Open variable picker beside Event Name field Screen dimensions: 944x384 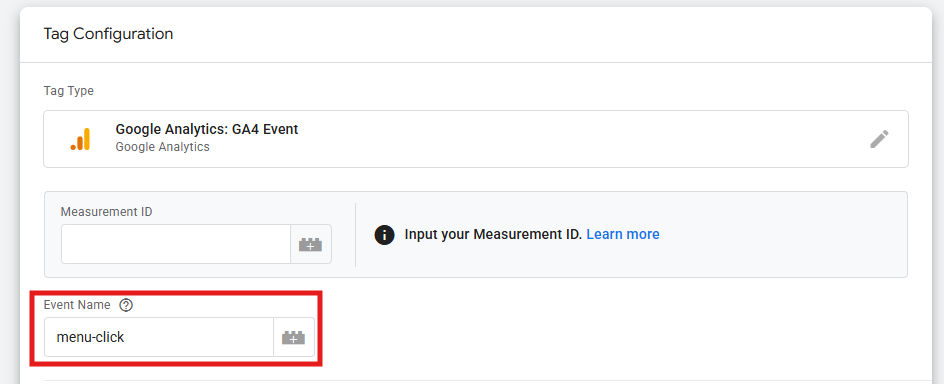click(294, 337)
